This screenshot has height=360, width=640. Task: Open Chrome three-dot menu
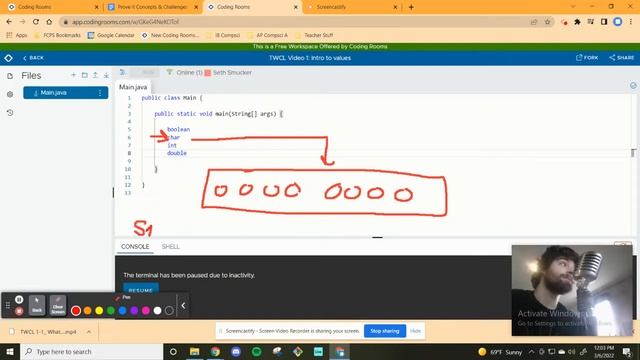click(x=631, y=22)
